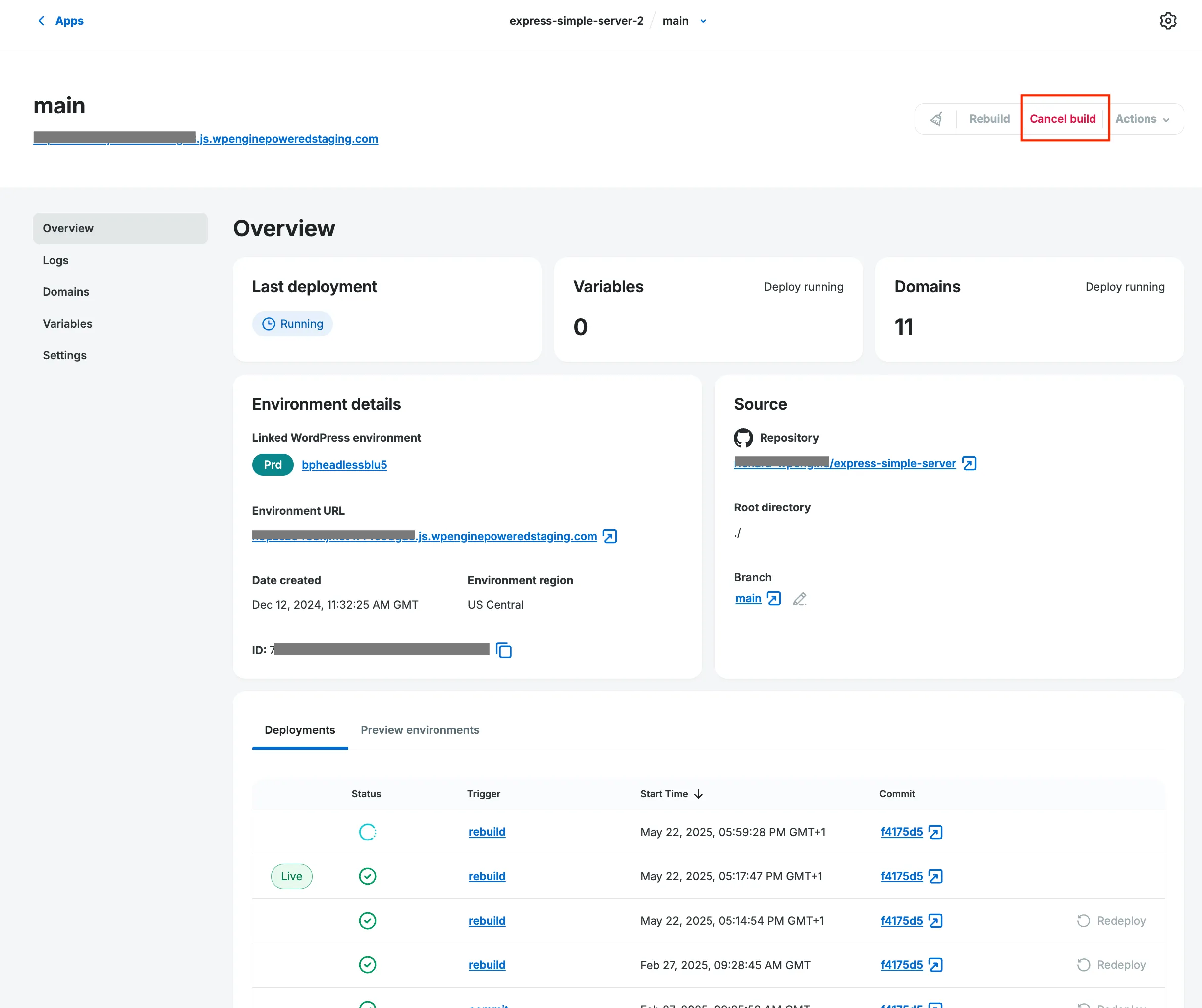Open main branch external link icon

[774, 598]
